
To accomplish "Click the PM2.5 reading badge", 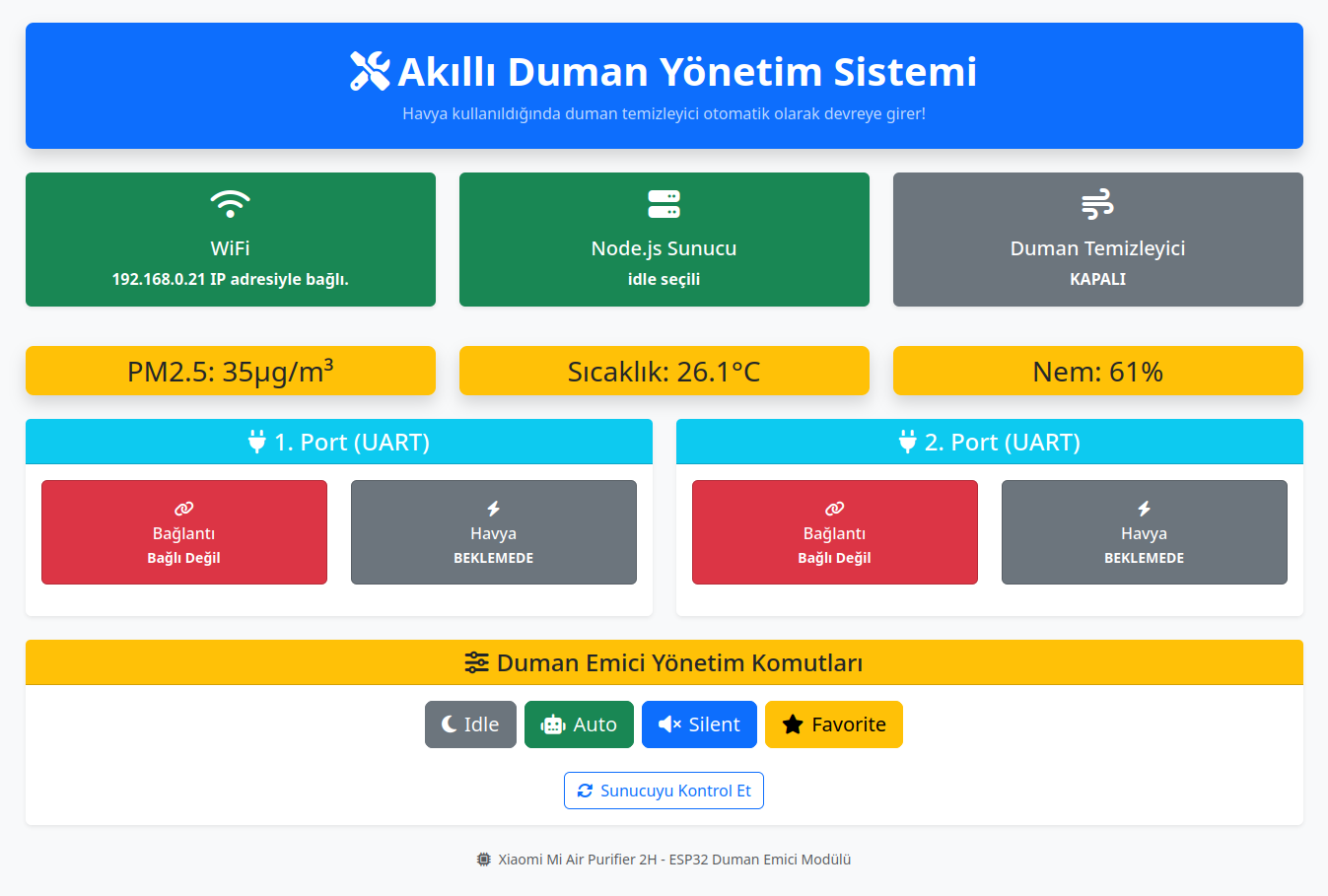I will 230,372.
